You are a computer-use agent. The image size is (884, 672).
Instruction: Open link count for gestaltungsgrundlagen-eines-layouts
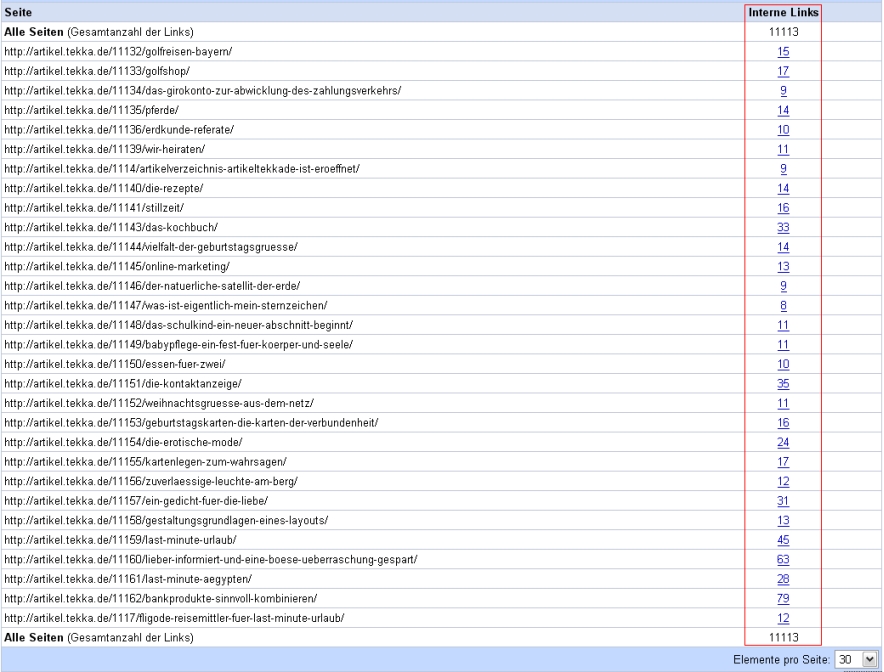tap(783, 521)
